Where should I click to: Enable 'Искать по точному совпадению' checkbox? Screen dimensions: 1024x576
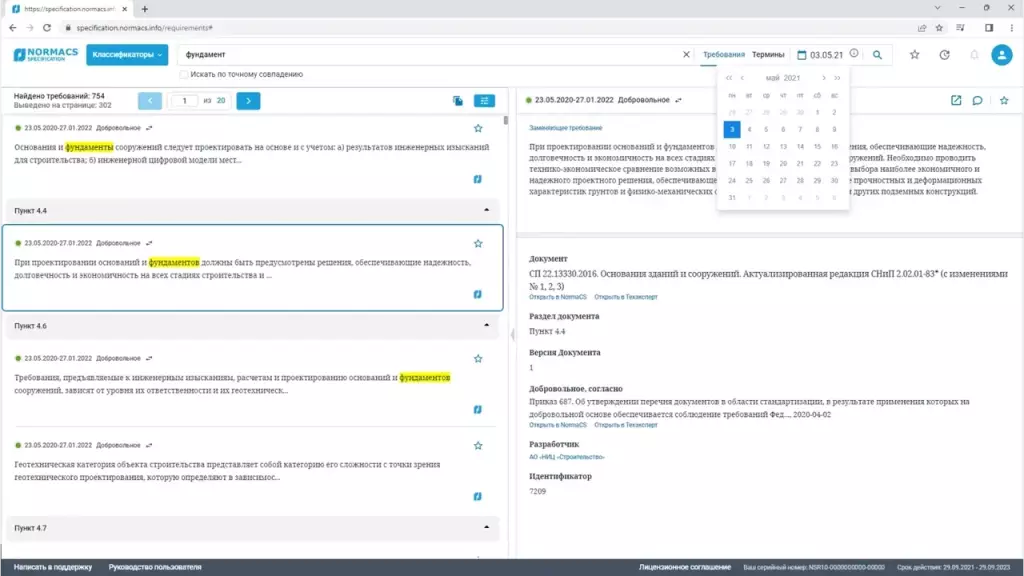184,74
